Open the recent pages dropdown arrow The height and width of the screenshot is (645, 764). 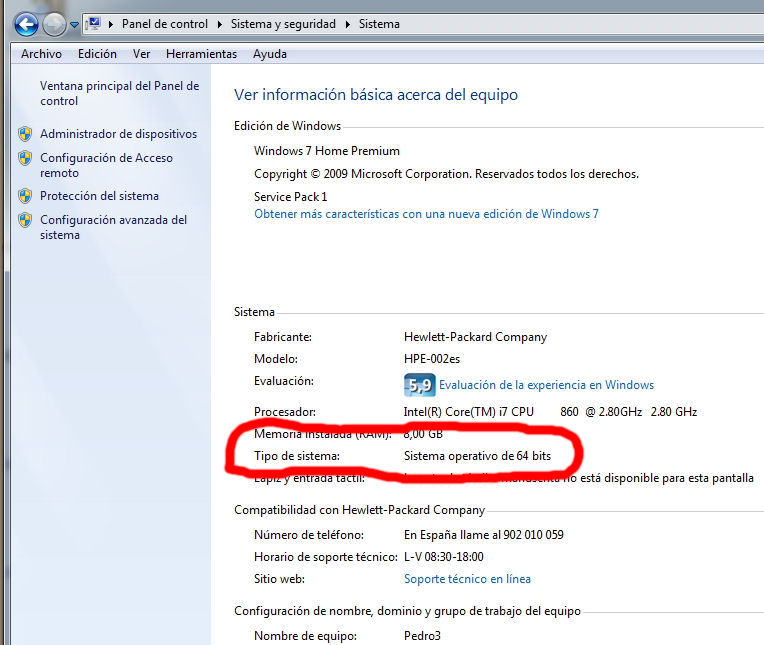point(74,24)
